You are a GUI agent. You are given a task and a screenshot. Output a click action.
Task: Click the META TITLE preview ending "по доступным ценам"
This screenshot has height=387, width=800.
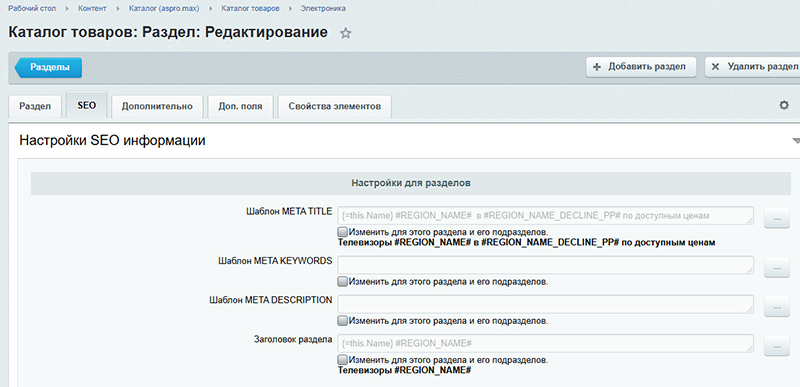527,243
